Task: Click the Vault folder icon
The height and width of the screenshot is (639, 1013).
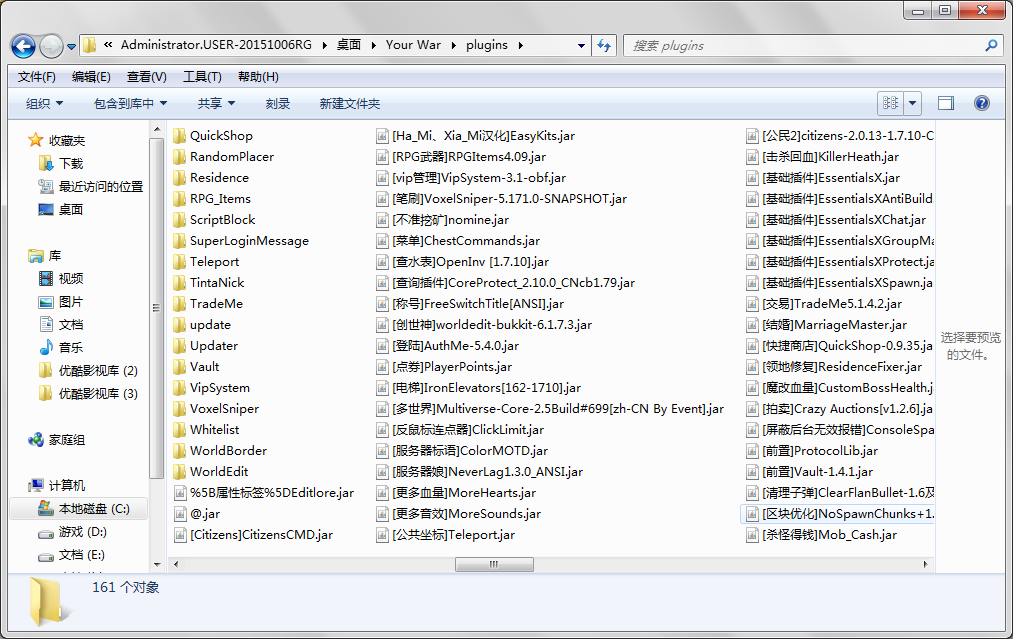Action: (x=180, y=366)
